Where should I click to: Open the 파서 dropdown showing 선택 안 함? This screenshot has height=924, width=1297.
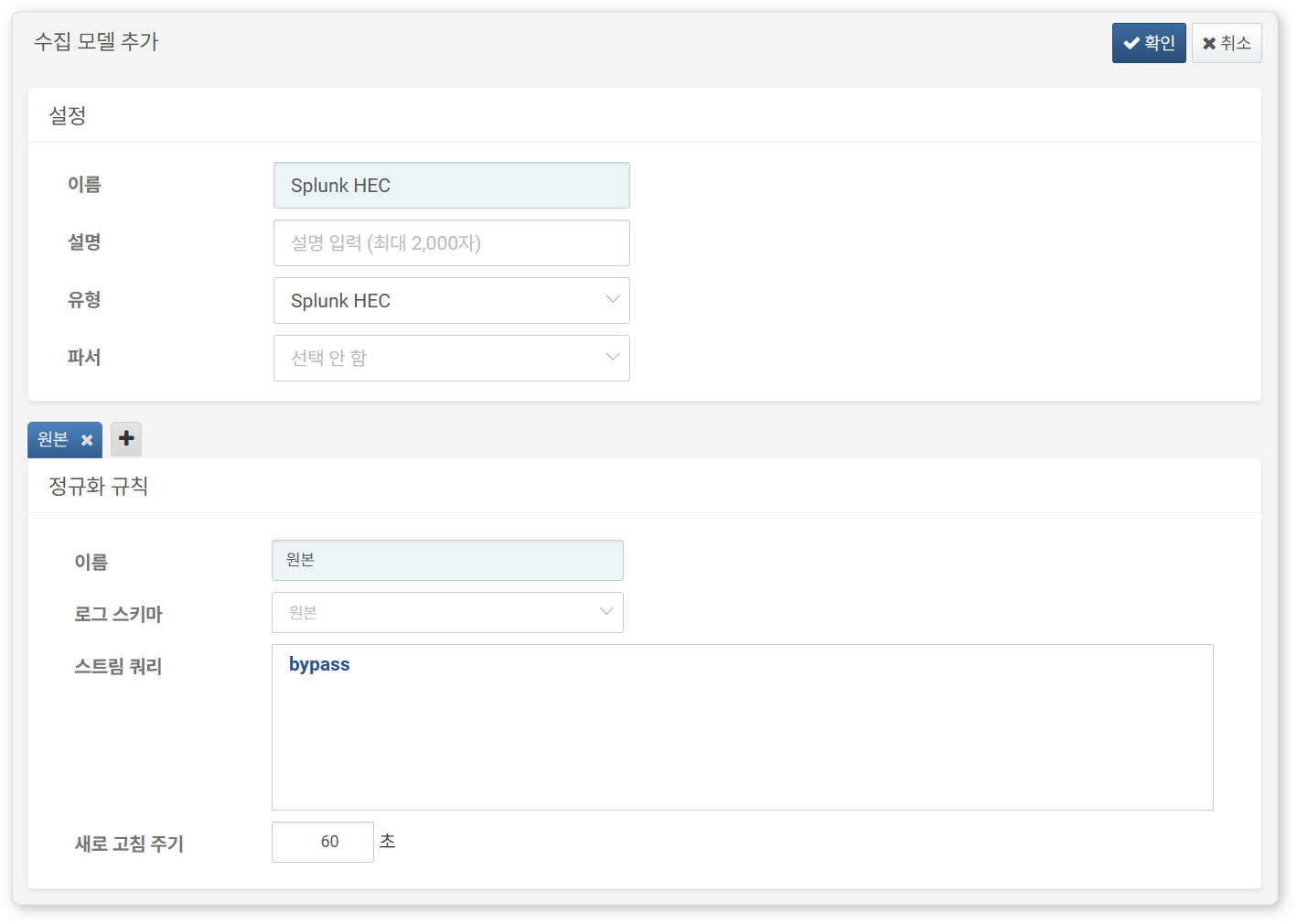[452, 359]
